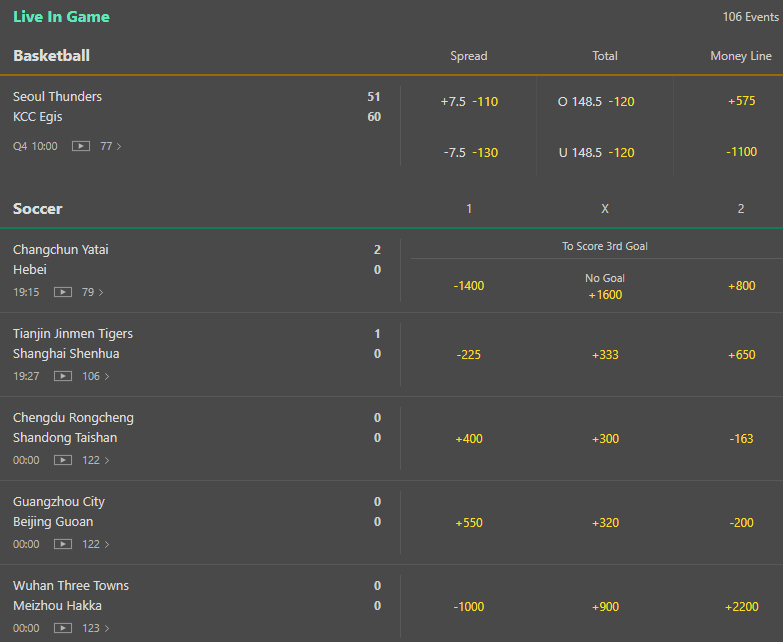
Task: Expand 122 more markets for Guangzhou City match
Action: (96, 544)
